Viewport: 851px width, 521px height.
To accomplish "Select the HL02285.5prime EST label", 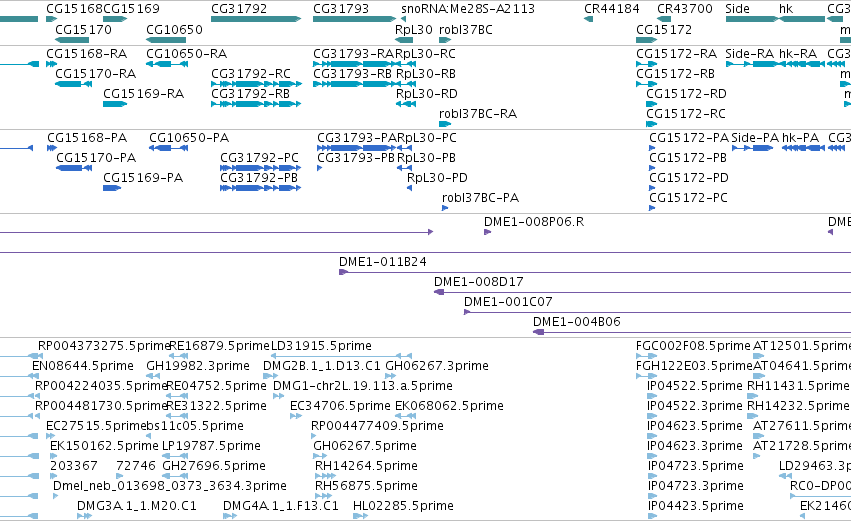I will (x=403, y=506).
